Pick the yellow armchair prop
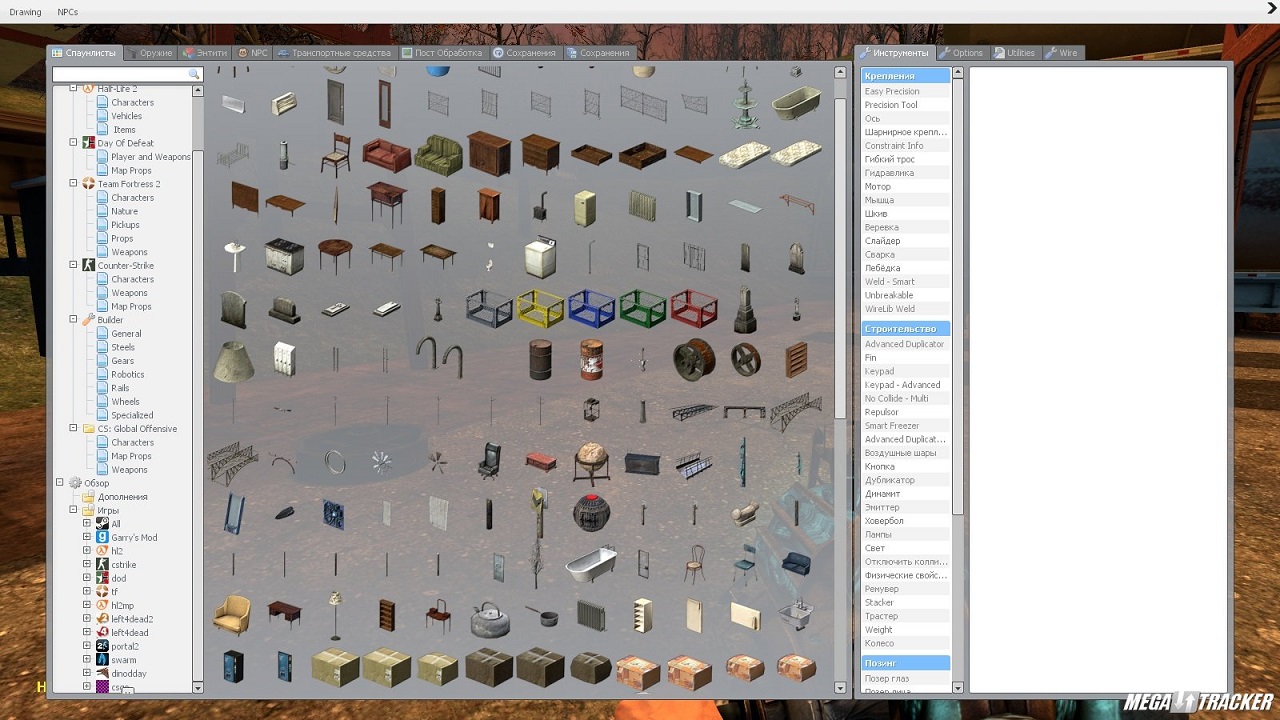Image resolution: width=1280 pixels, height=720 pixels. (x=232, y=614)
